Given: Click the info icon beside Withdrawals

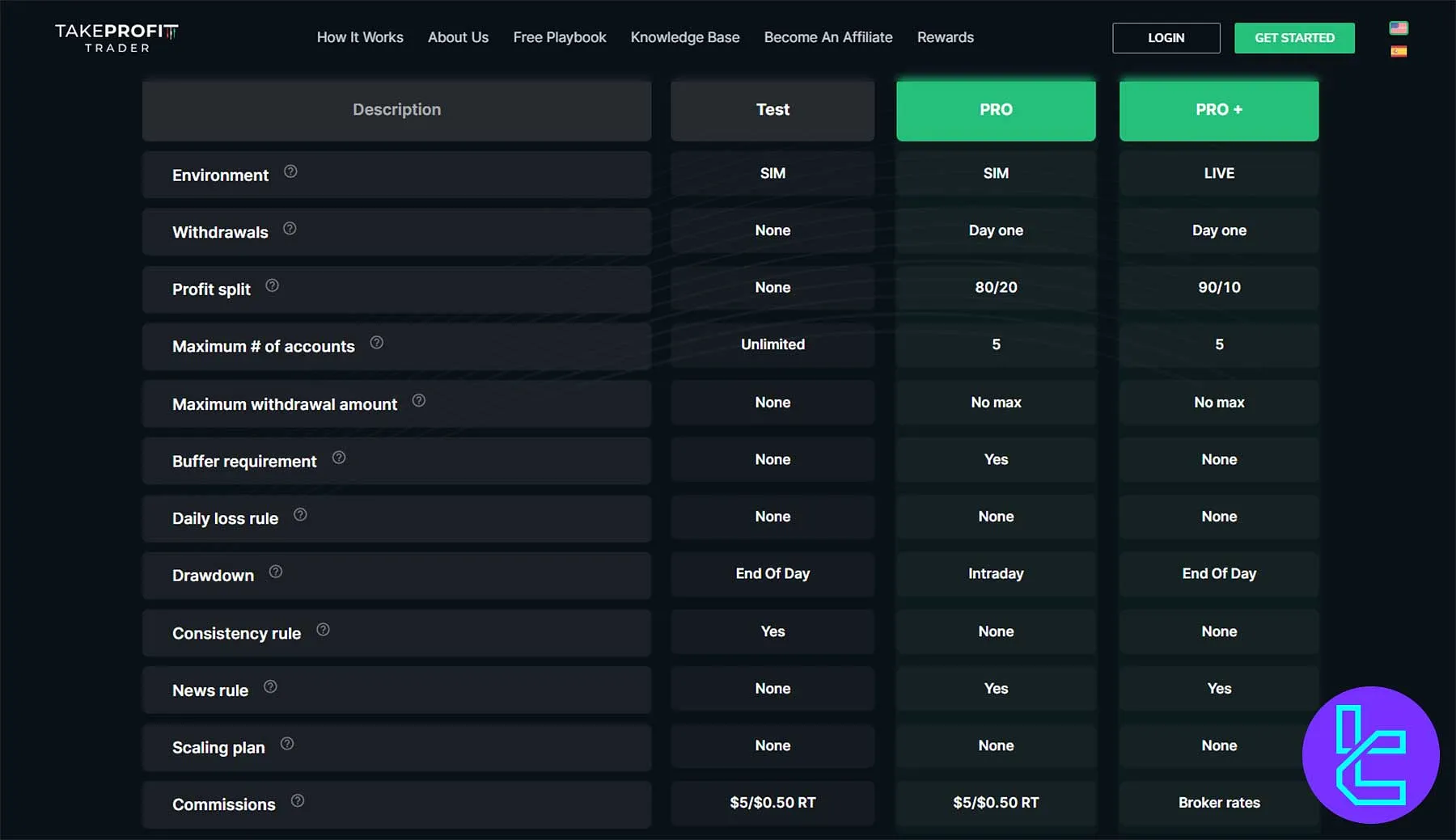Looking at the screenshot, I should 290,229.
